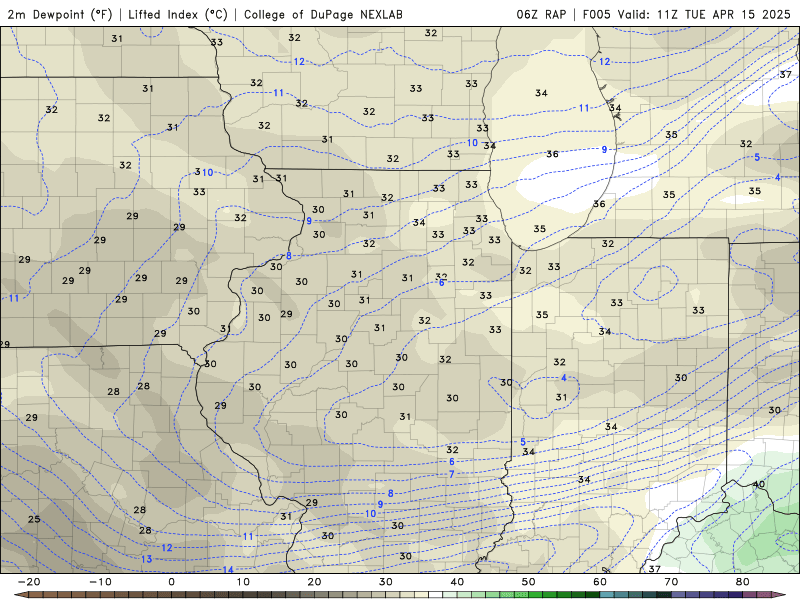Screen dimensions: 800x600
Task: Click the blue contour label 13
Action: tap(146, 559)
